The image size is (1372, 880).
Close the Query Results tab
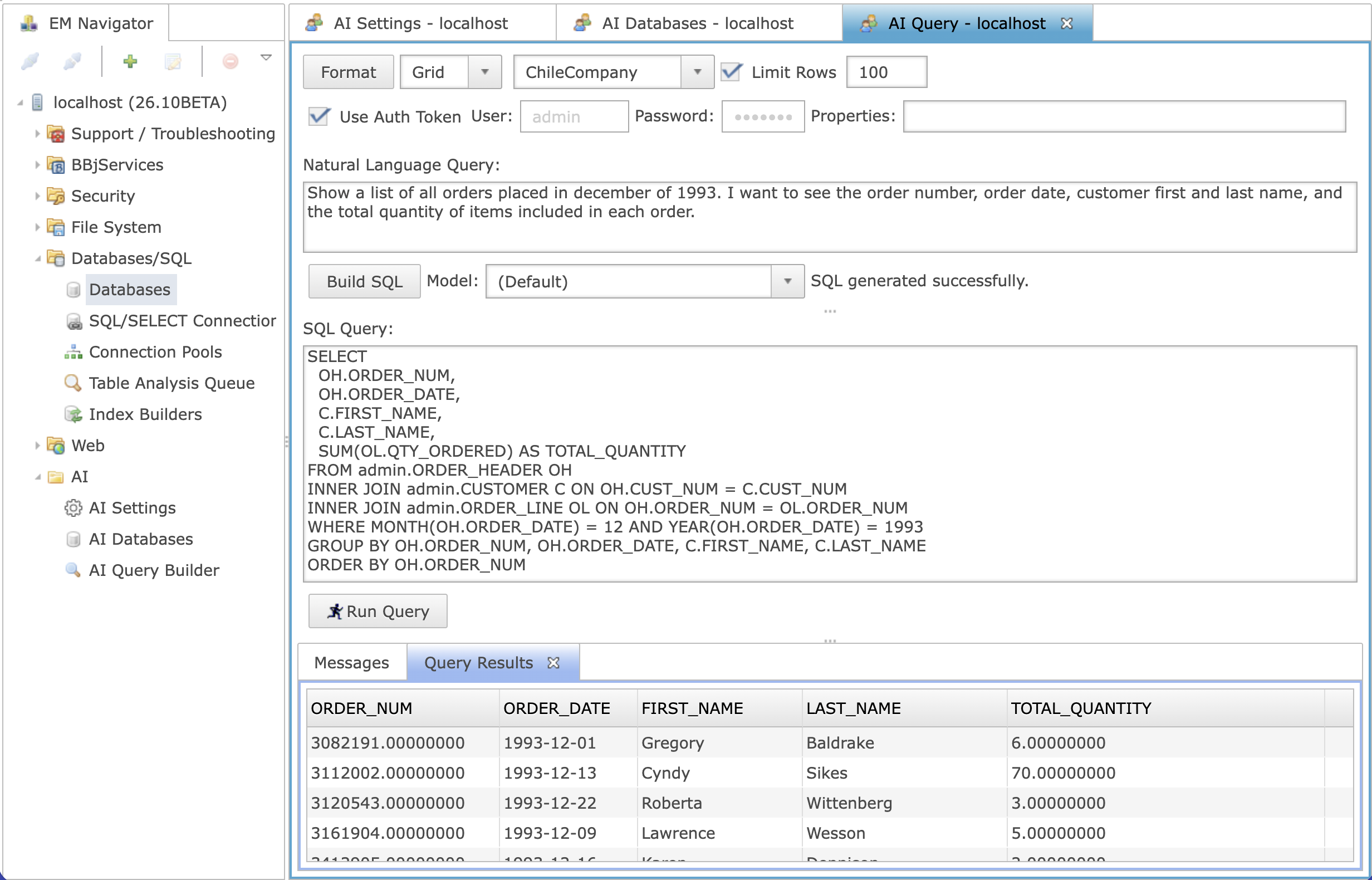click(553, 663)
